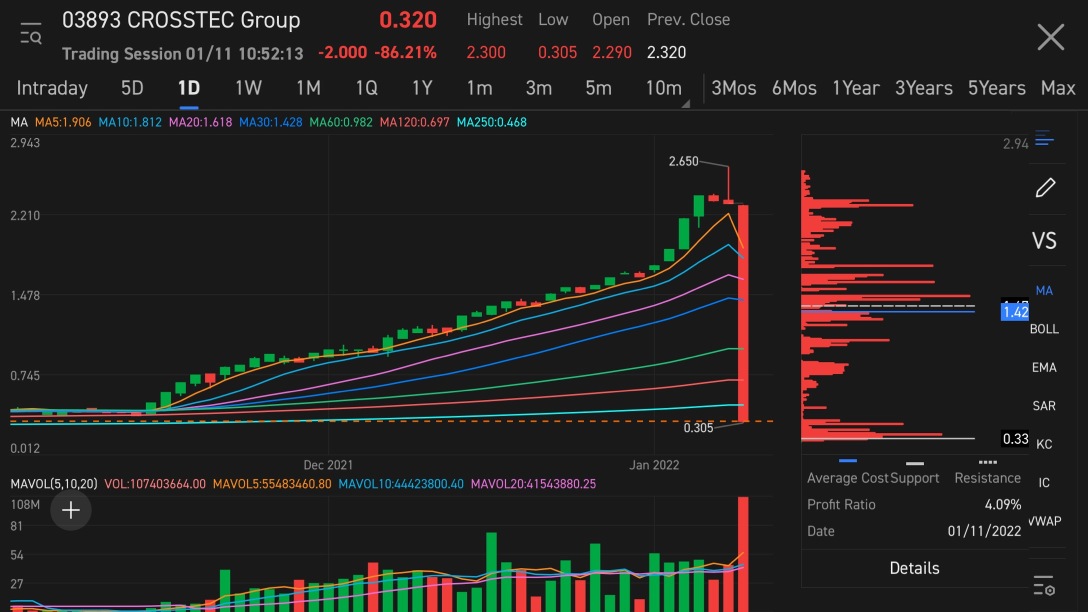Click the 2.650 high price marker
This screenshot has height=612, width=1088.
coord(683,161)
